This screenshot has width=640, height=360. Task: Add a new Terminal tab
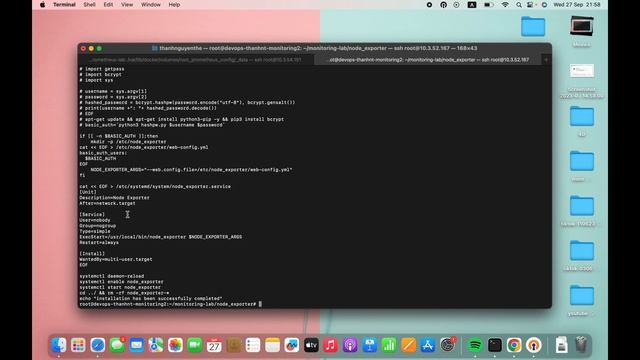(546, 60)
